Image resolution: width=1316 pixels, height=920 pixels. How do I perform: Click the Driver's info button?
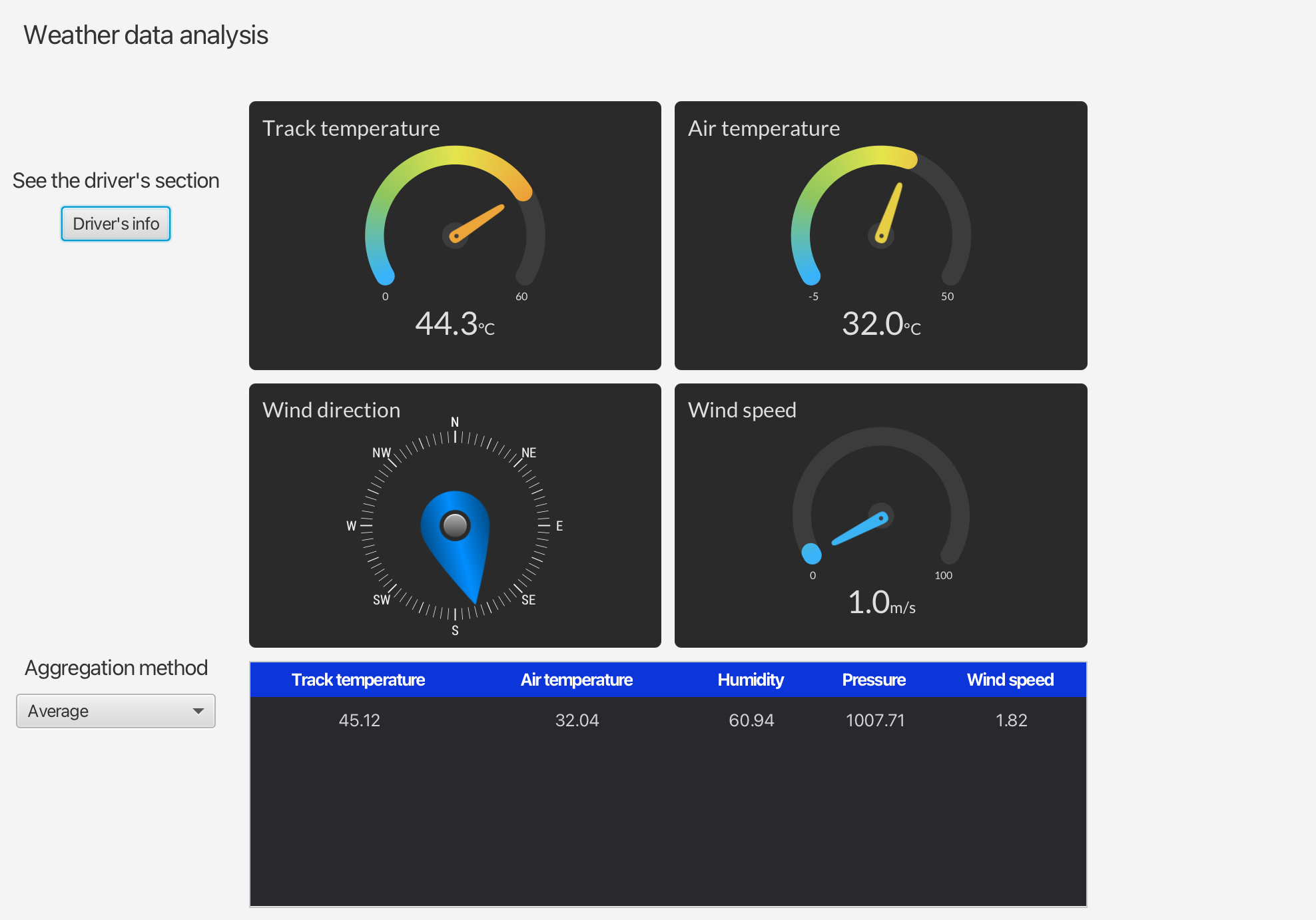coord(116,224)
